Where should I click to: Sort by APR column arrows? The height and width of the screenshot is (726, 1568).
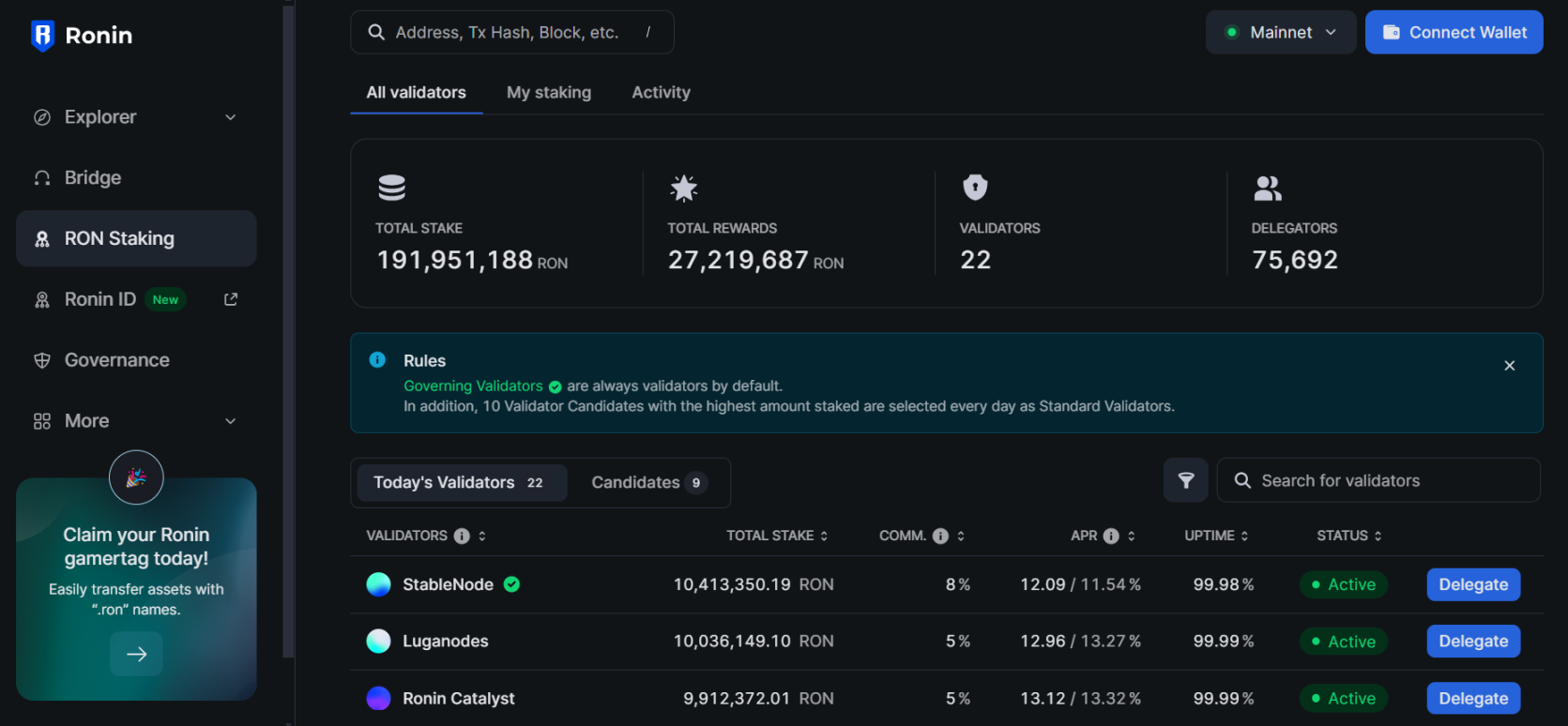click(1132, 536)
